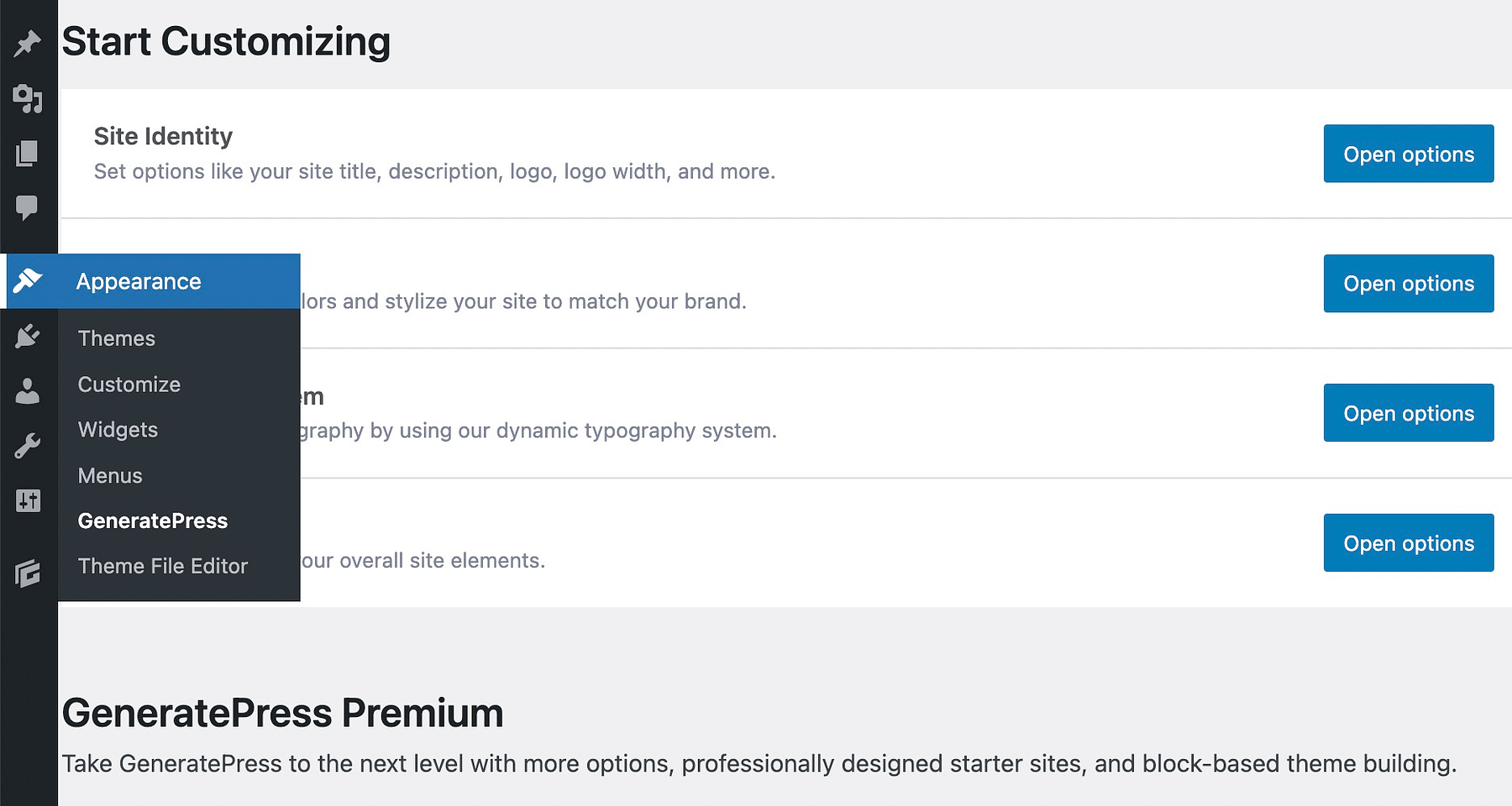Go to Users via the person icon
The width and height of the screenshot is (1512, 806).
coord(28,390)
